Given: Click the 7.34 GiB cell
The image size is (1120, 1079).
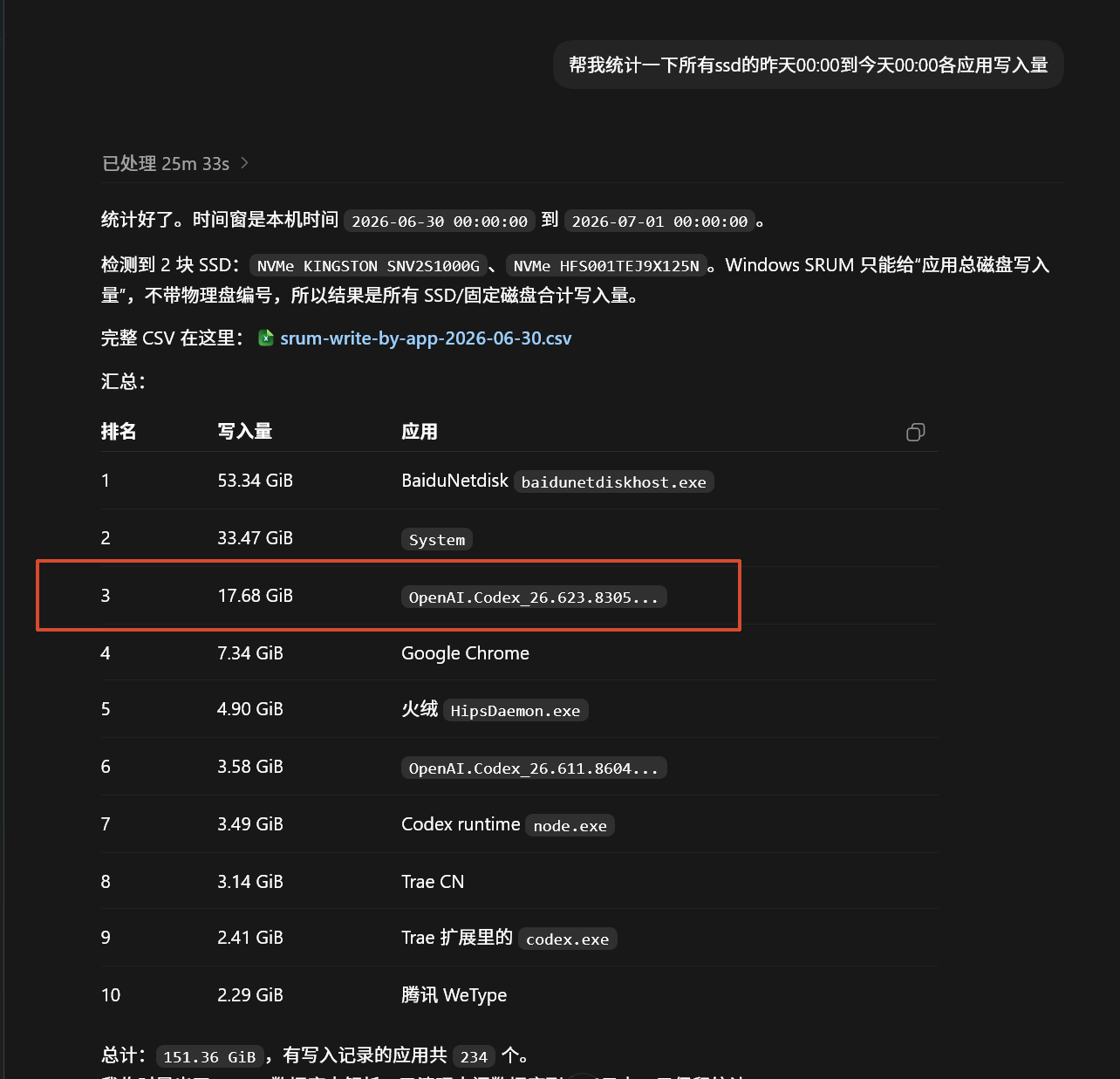Looking at the screenshot, I should (x=250, y=653).
